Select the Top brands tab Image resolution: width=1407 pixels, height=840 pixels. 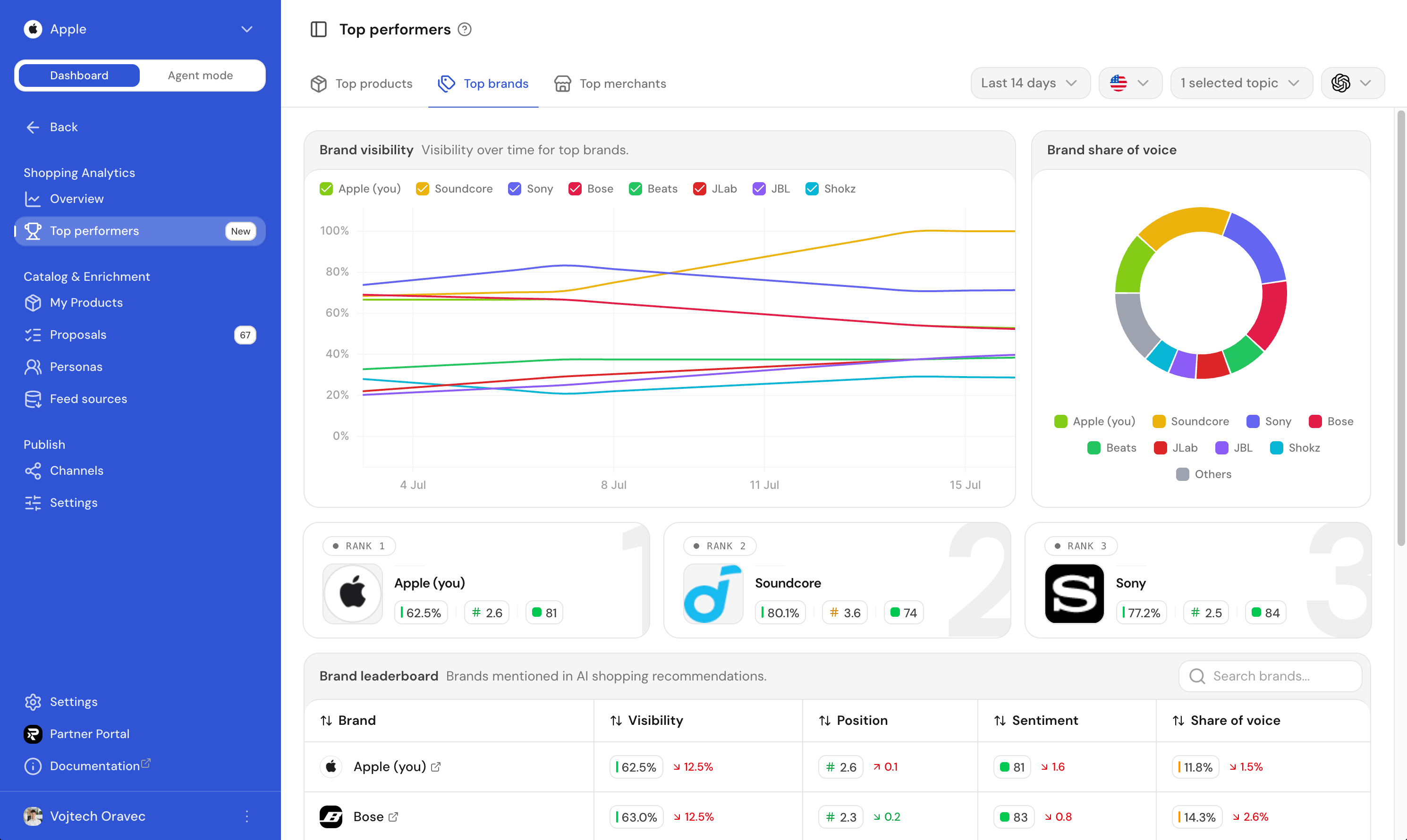483,84
